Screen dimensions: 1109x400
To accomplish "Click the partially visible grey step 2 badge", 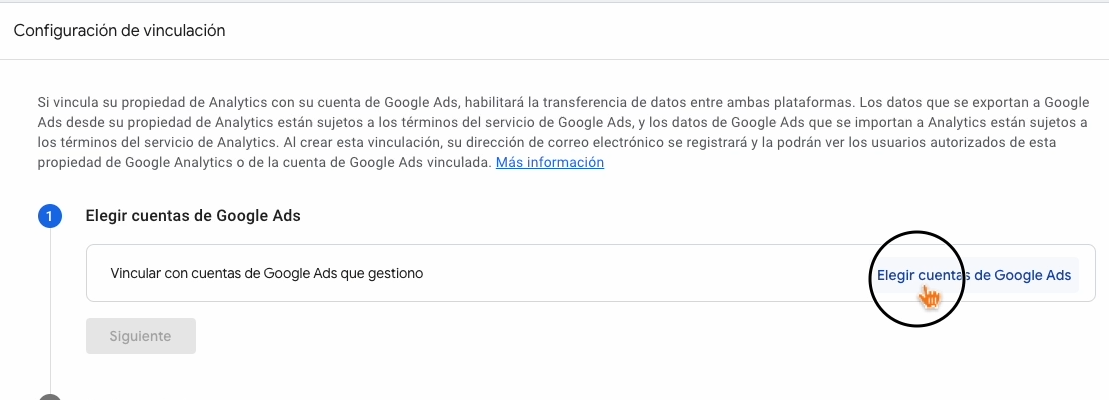I will pos(50,397).
